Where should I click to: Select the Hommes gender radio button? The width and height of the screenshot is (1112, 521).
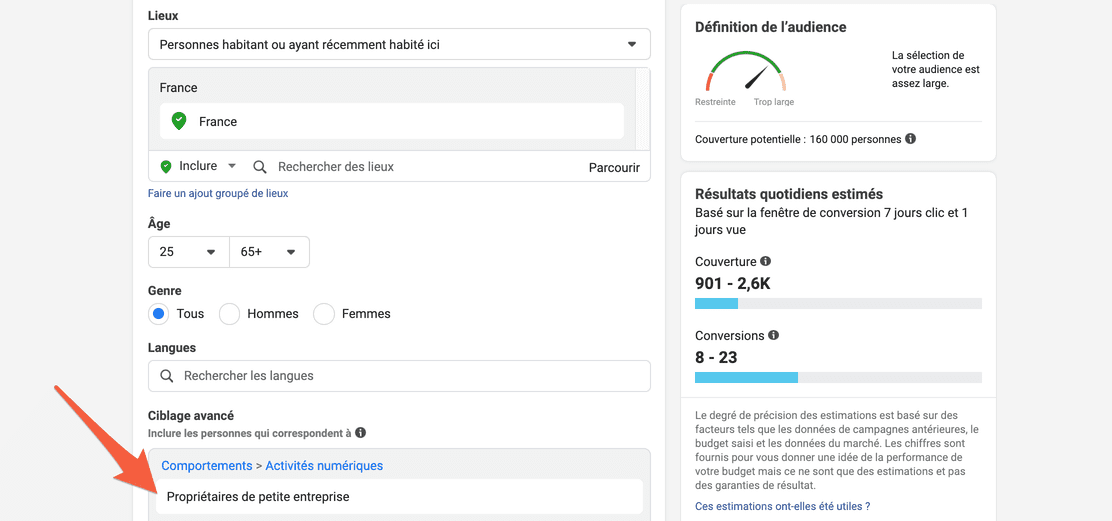tap(230, 313)
